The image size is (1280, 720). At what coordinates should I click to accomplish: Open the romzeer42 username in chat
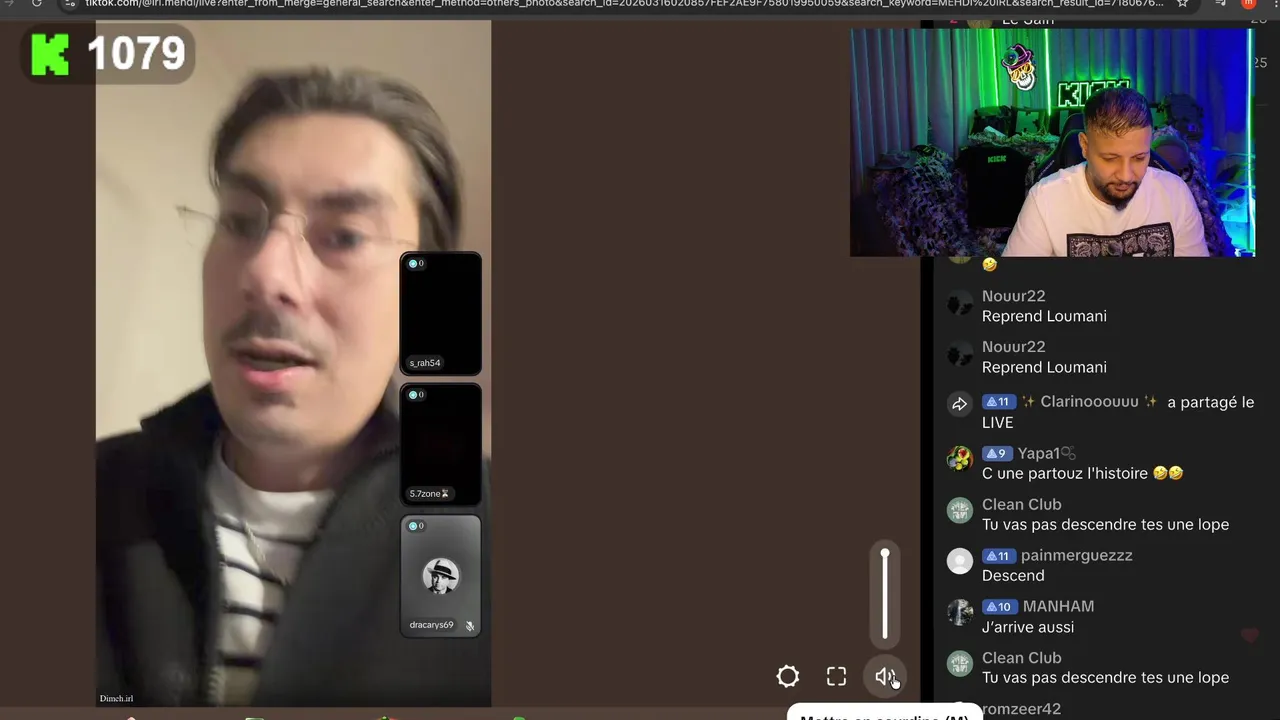pyautogui.click(x=1021, y=709)
